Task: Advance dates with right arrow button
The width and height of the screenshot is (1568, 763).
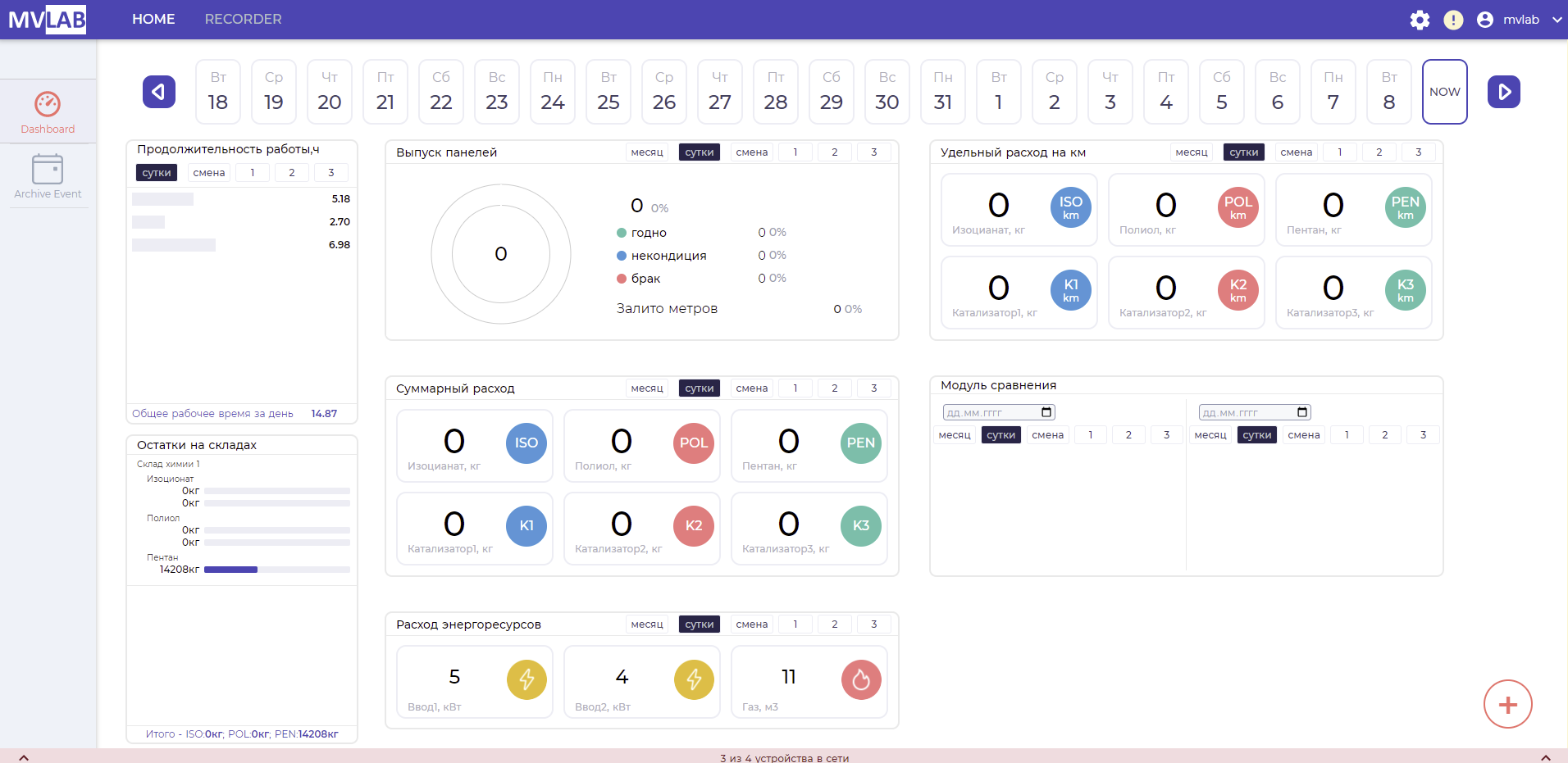Action: click(1503, 92)
